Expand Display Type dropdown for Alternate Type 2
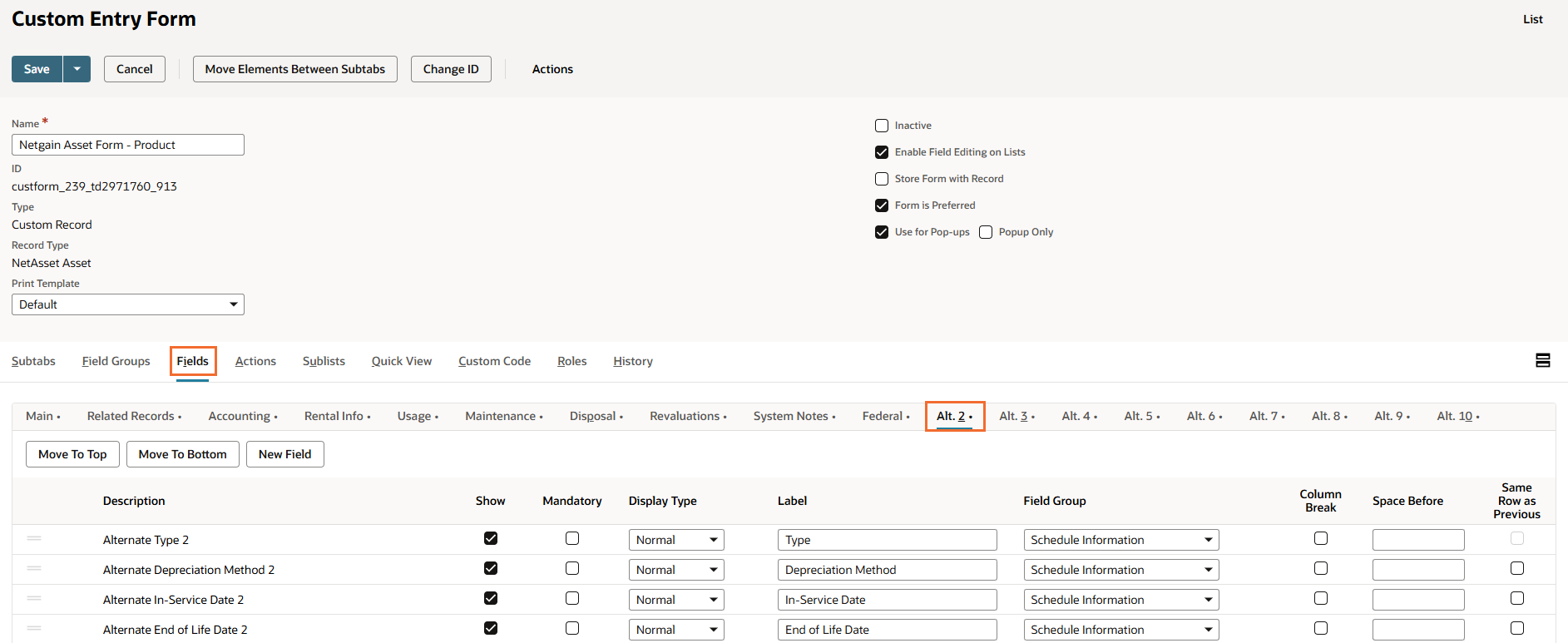Image resolution: width=1568 pixels, height=643 pixels. click(x=675, y=540)
